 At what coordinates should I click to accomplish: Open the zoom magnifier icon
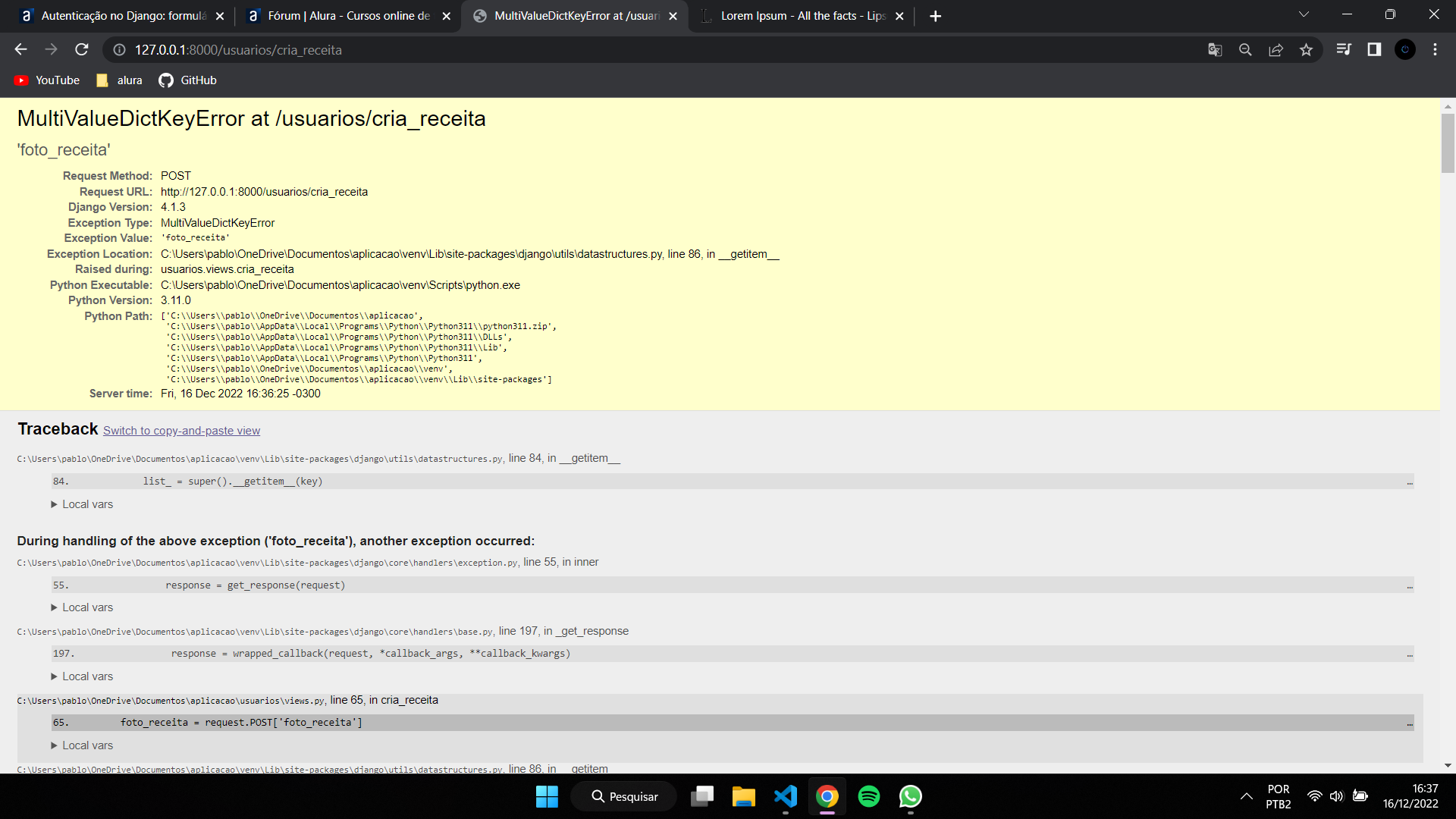click(x=1245, y=50)
